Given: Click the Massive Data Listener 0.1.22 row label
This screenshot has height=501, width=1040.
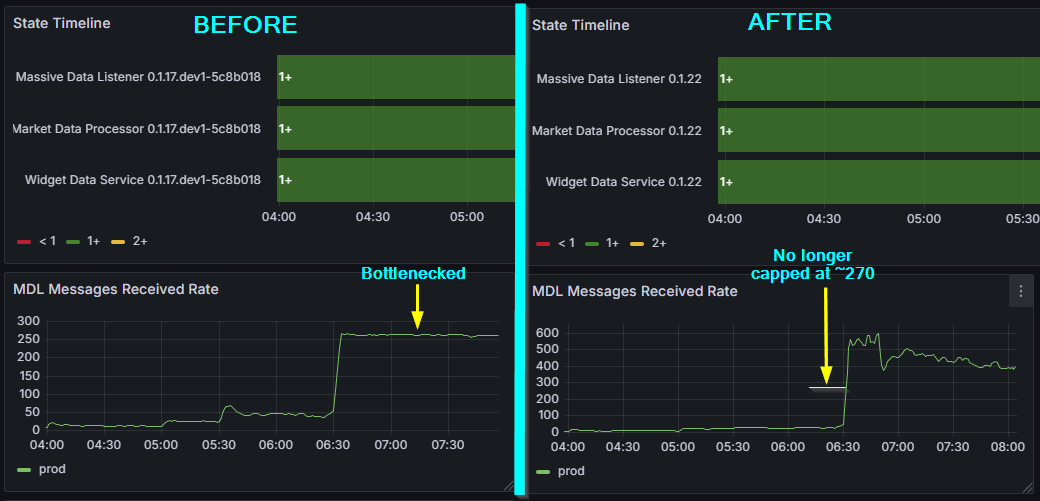Looking at the screenshot, I should (x=619, y=78).
